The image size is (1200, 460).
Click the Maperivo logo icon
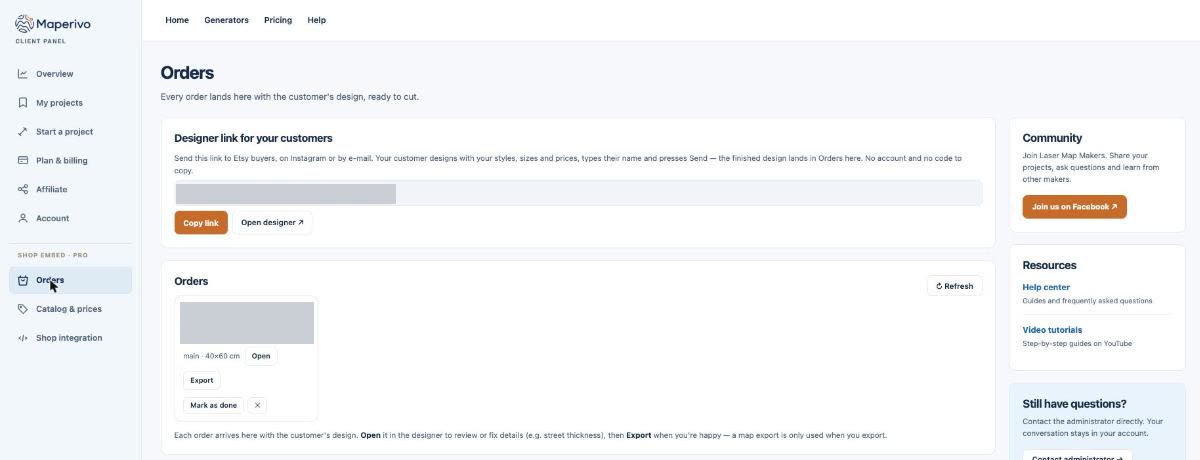point(24,23)
